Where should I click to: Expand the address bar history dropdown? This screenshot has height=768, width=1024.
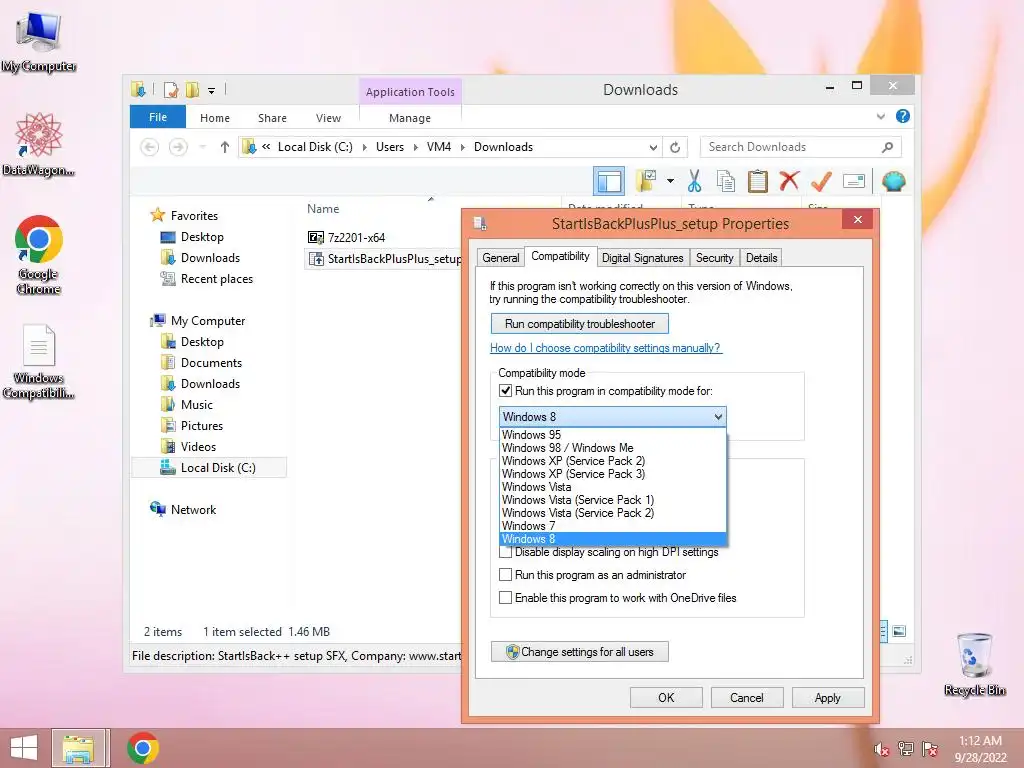click(x=653, y=148)
